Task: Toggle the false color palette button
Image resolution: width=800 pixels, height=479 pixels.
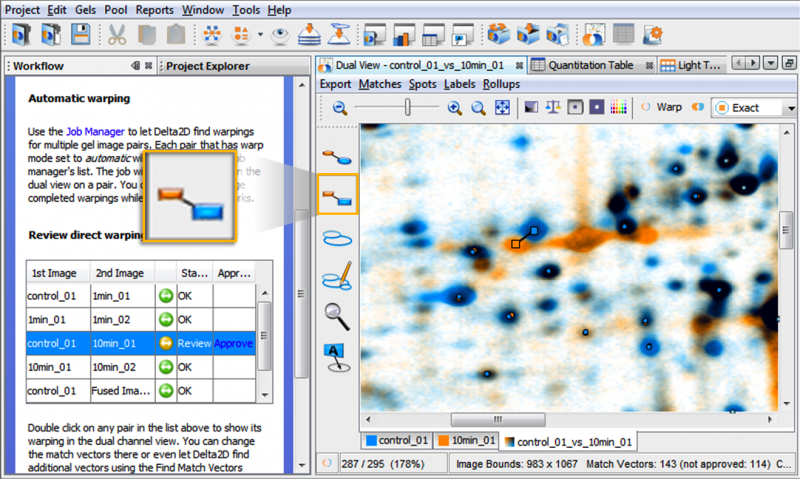Action: coord(619,107)
